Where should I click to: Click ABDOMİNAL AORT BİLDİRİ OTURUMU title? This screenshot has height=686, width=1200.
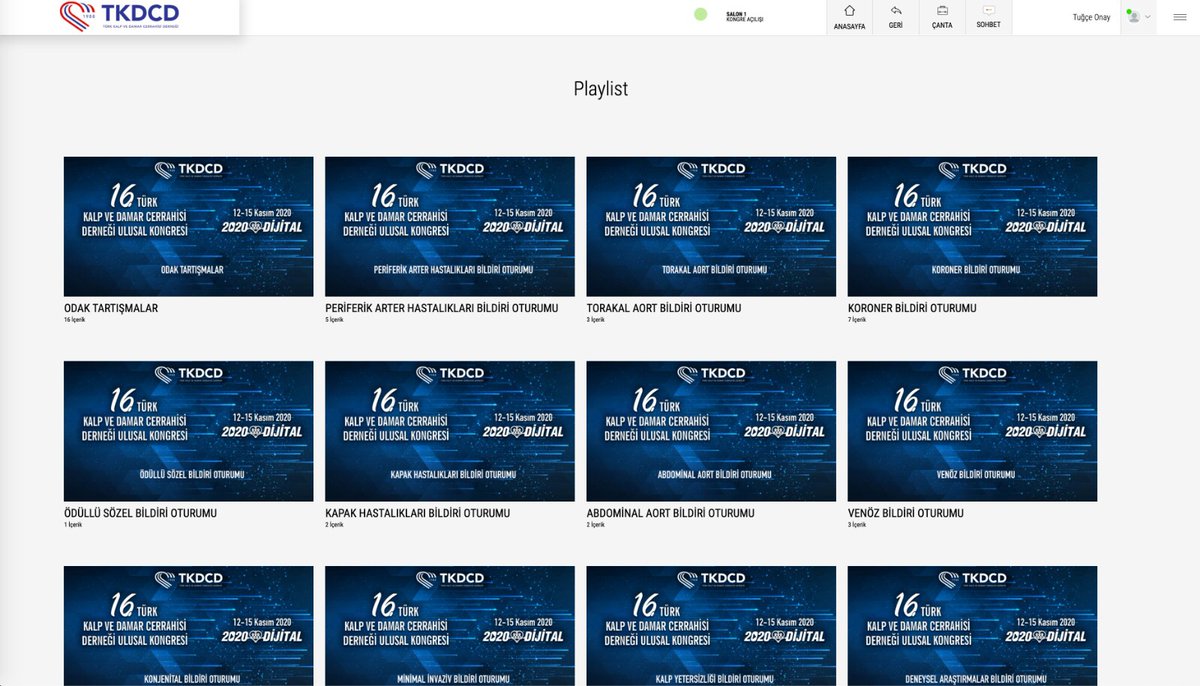coord(670,513)
